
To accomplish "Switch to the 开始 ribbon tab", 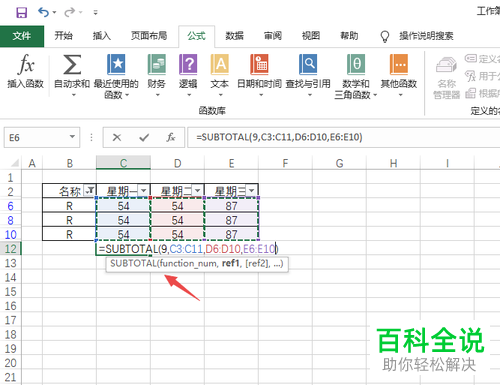I will coord(63,36).
